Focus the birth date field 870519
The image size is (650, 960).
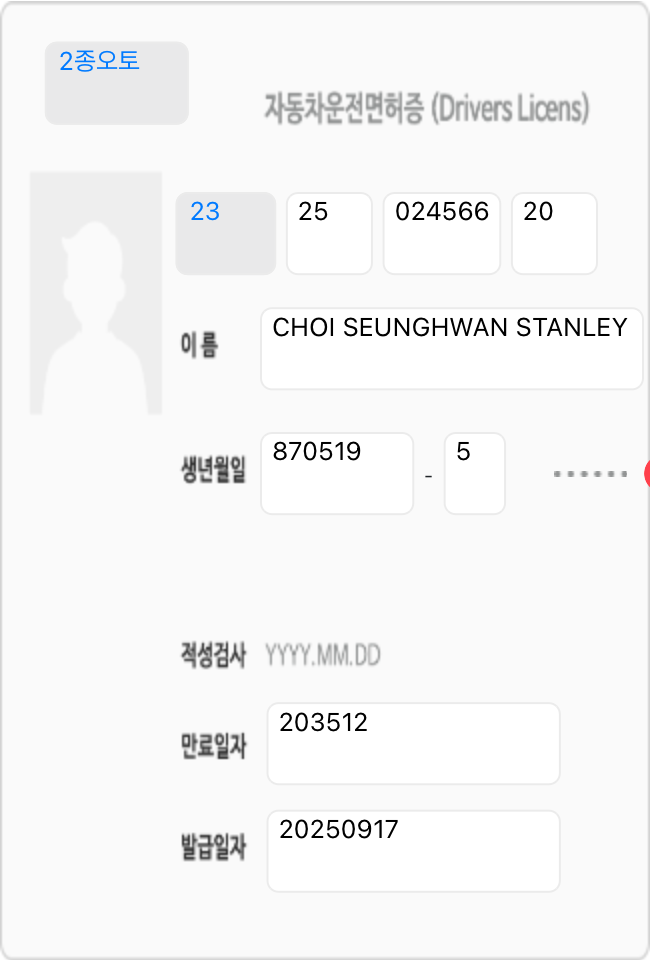336,473
